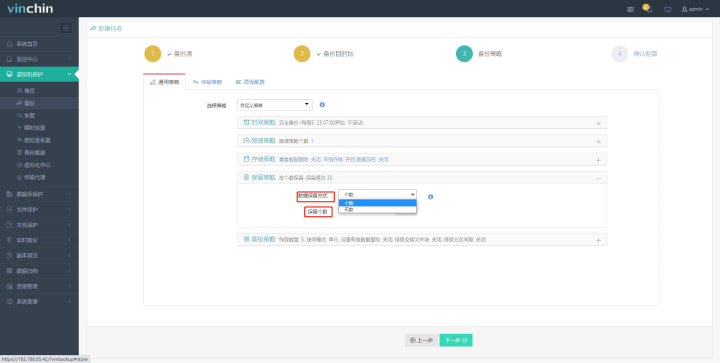Viewport: 720px width, 363px height.
Task: Expand 数据库保护 chevron in sidebar
Action: pyautogui.click(x=69, y=194)
